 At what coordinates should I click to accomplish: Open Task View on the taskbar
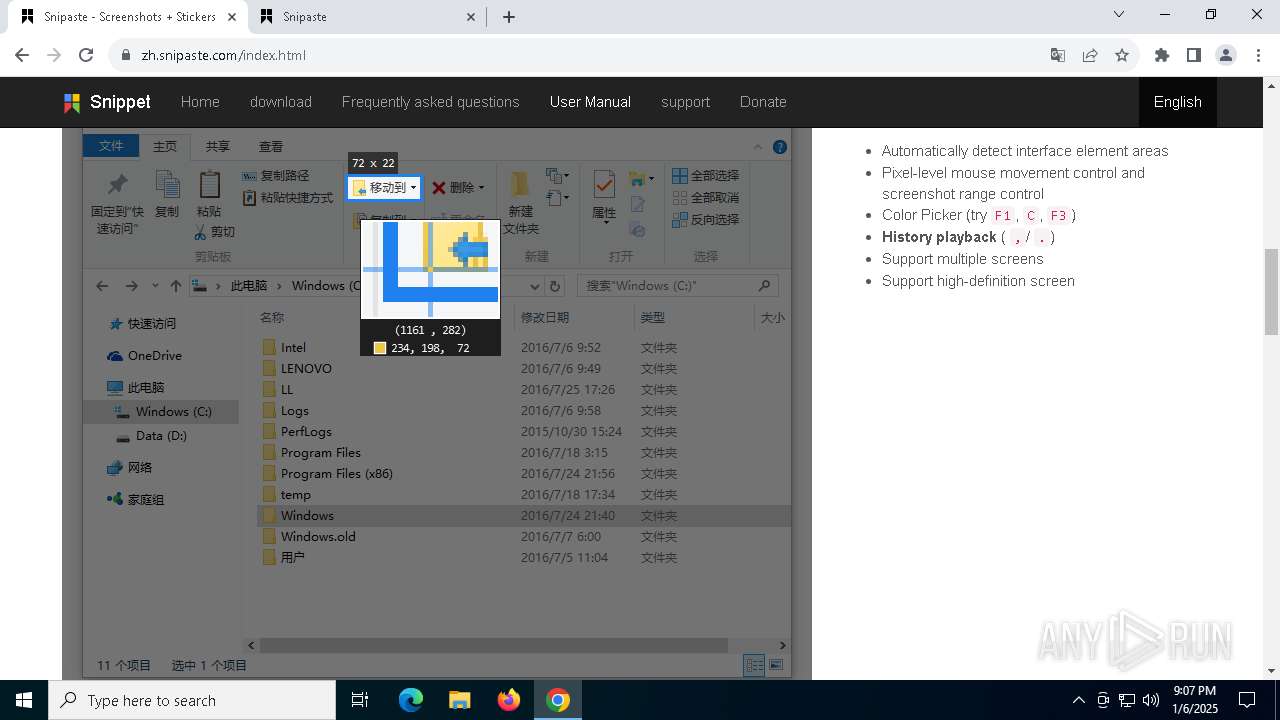pyautogui.click(x=360, y=700)
